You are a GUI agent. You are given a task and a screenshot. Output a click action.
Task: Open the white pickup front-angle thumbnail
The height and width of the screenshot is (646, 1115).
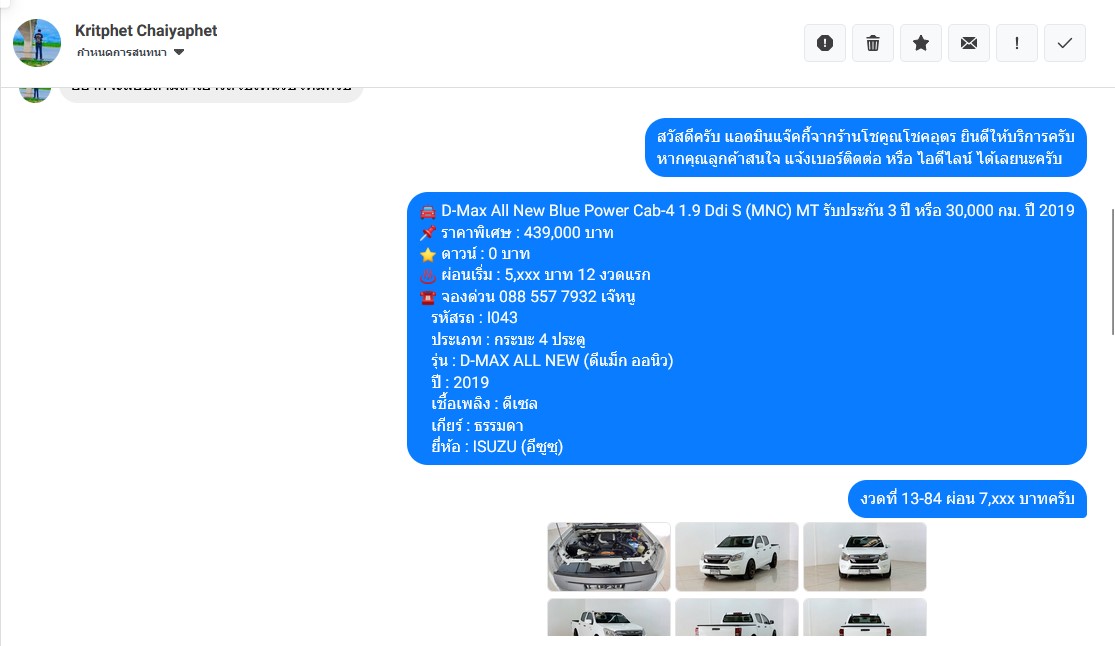pyautogui.click(x=737, y=556)
